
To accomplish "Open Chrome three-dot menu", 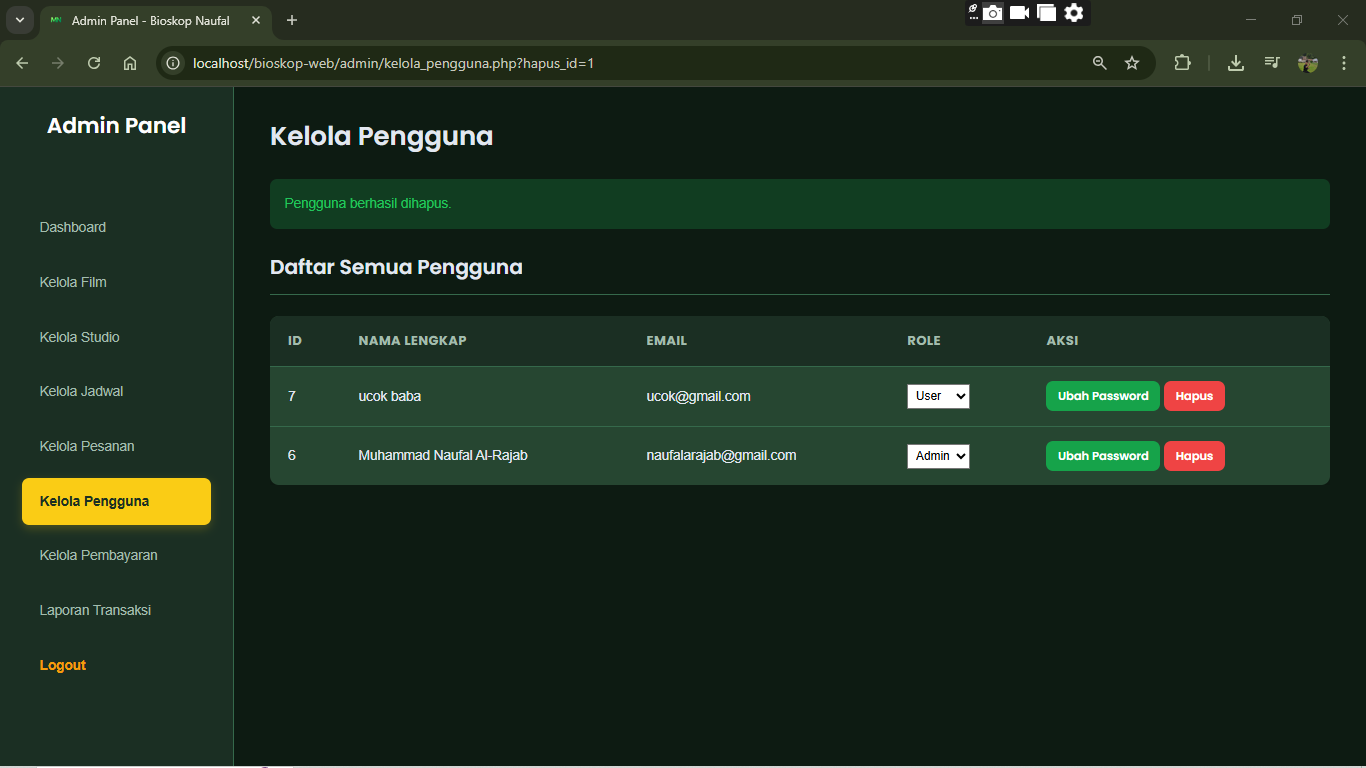I will tap(1344, 63).
